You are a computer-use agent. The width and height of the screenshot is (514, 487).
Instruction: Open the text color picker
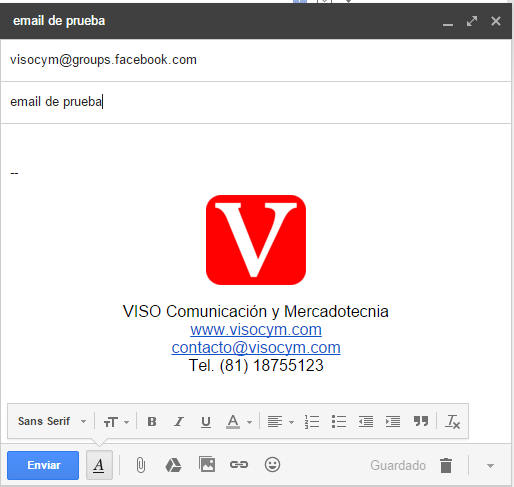[238, 422]
